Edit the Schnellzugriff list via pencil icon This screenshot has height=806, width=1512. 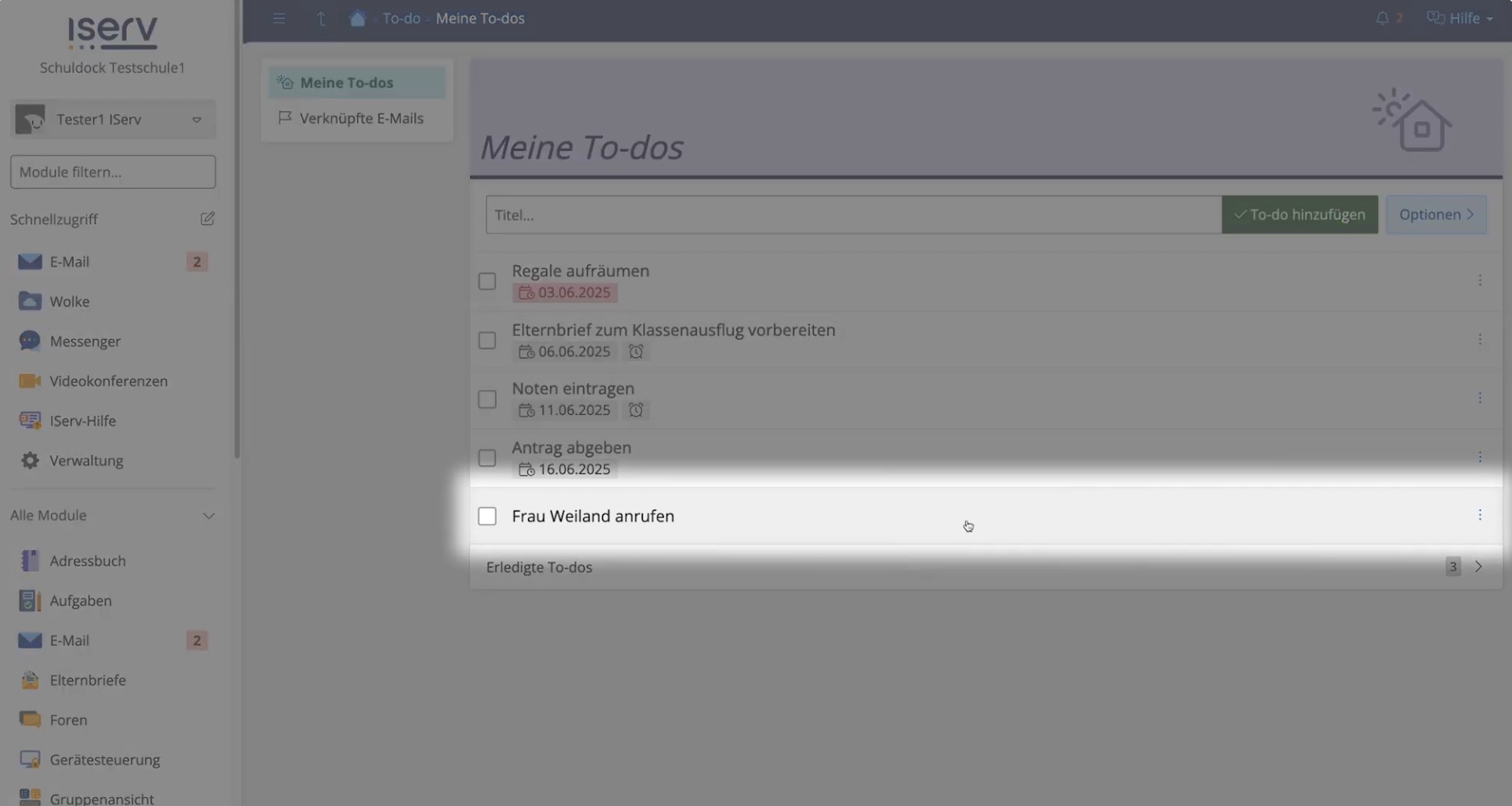[x=208, y=219]
